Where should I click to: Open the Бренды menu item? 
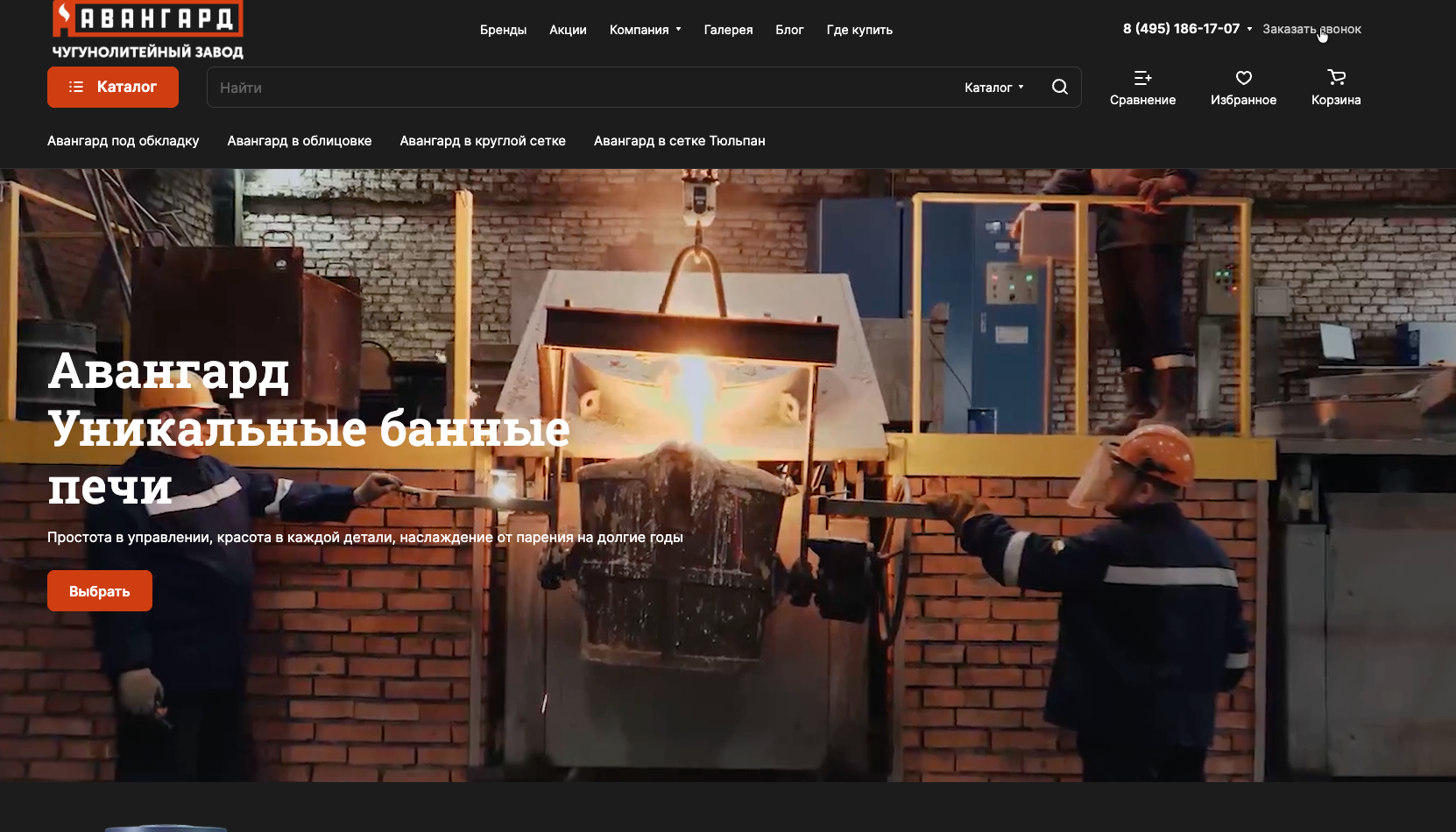tap(503, 30)
